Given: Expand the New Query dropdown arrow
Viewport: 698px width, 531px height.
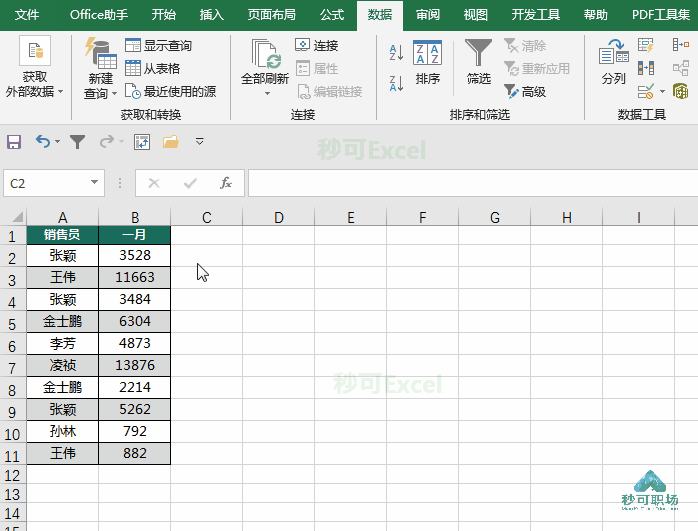Looking at the screenshot, I should click(x=114, y=93).
